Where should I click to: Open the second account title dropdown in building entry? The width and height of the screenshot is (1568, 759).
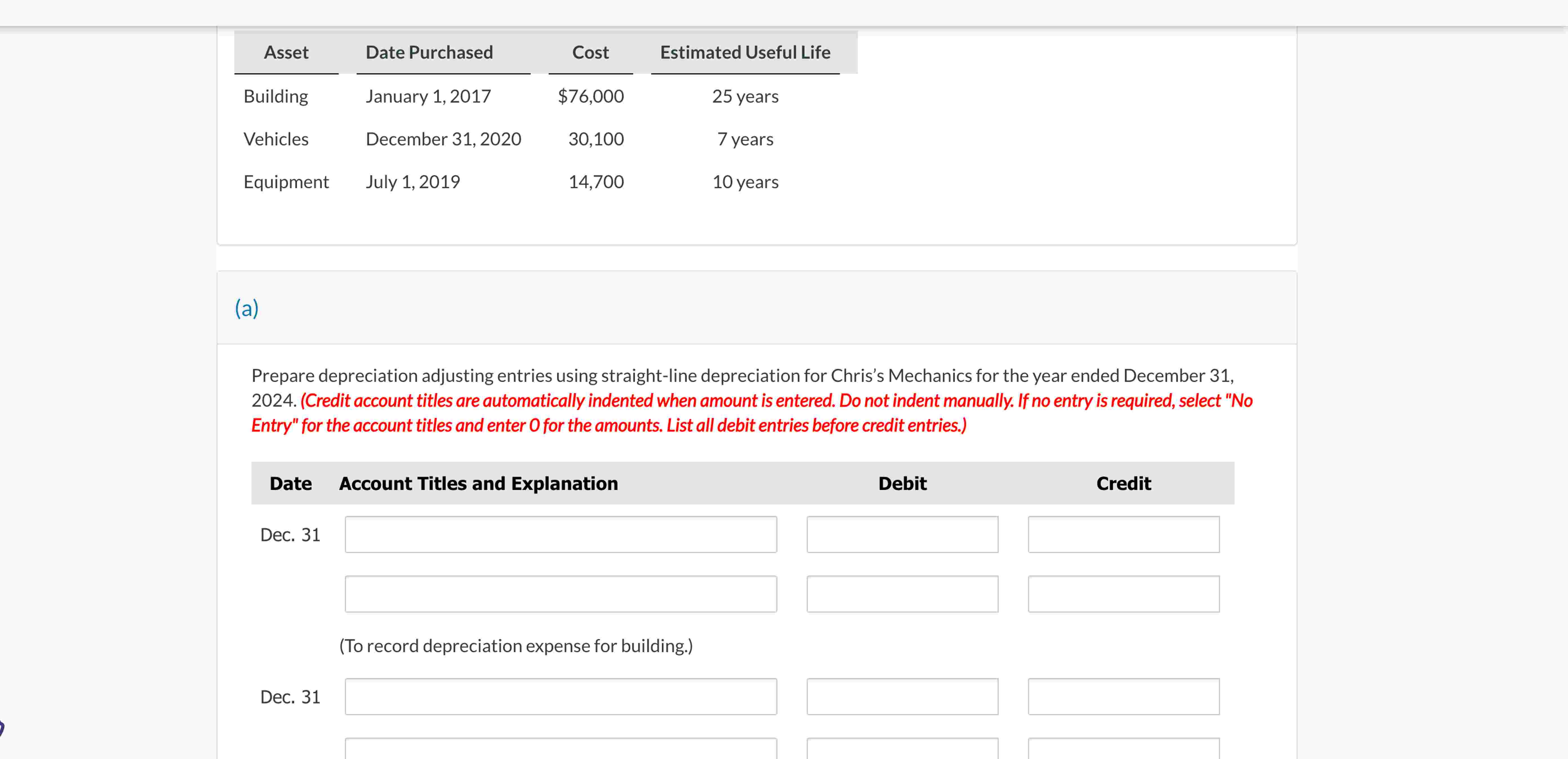coord(560,593)
